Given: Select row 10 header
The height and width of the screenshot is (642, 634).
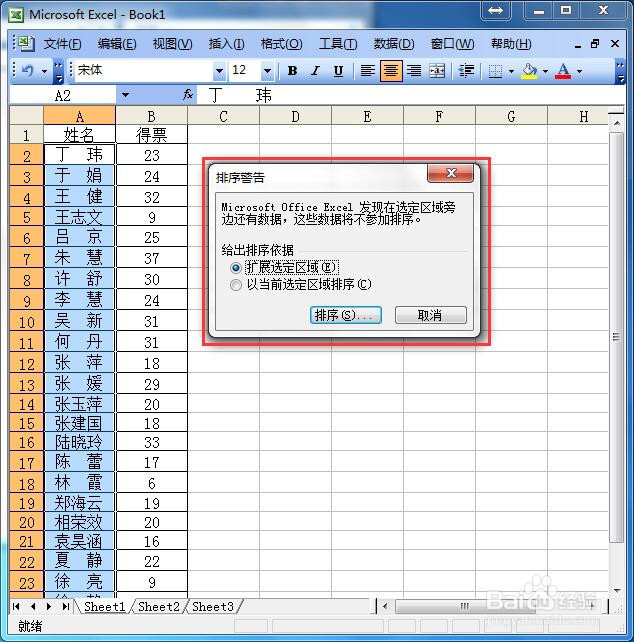Looking at the screenshot, I should [x=27, y=322].
